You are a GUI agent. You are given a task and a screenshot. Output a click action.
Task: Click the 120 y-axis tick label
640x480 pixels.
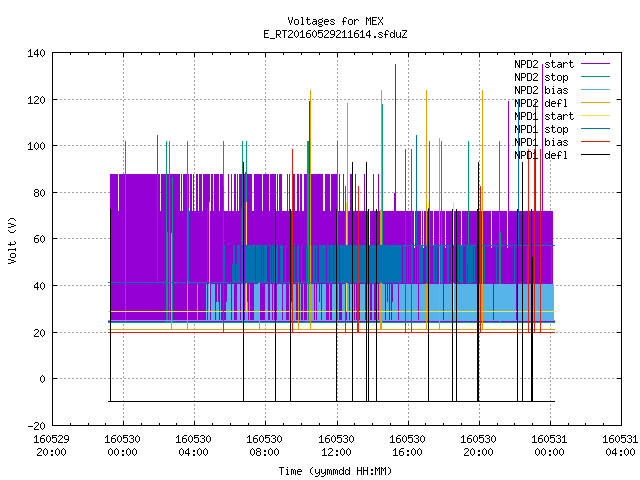[36, 100]
